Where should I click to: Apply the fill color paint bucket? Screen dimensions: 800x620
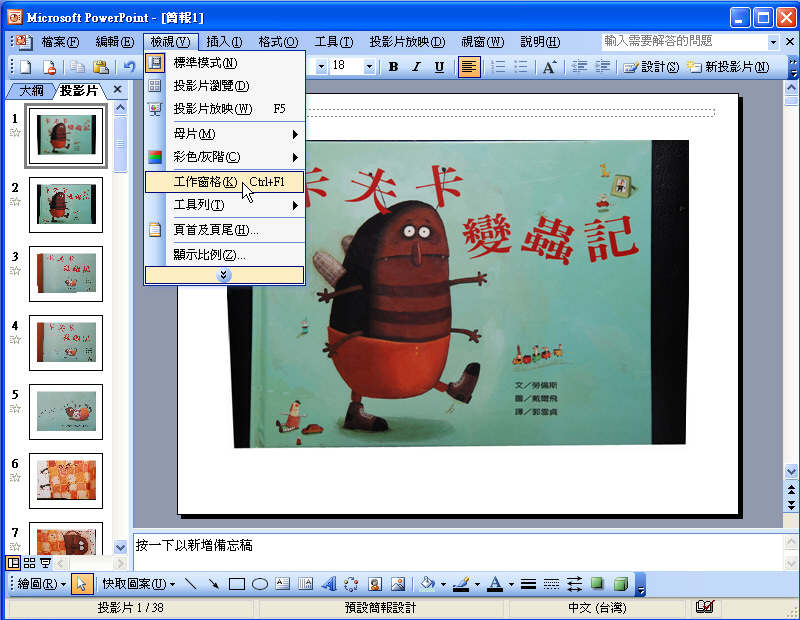pyautogui.click(x=428, y=584)
